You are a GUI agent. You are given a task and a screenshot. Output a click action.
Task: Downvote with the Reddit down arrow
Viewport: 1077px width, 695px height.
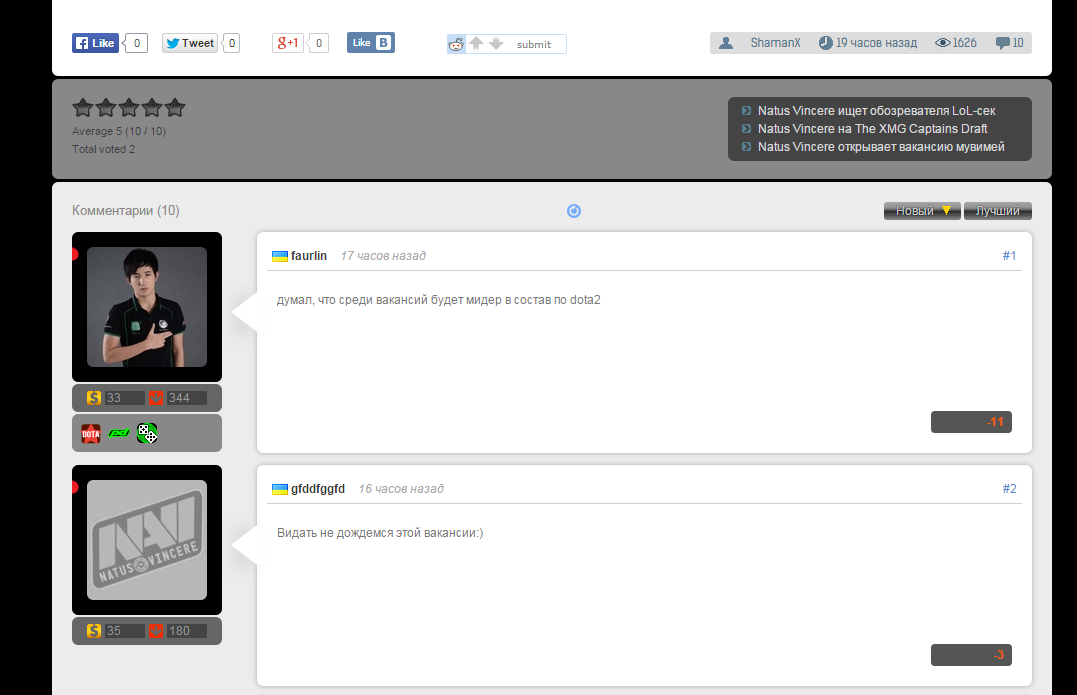point(496,43)
